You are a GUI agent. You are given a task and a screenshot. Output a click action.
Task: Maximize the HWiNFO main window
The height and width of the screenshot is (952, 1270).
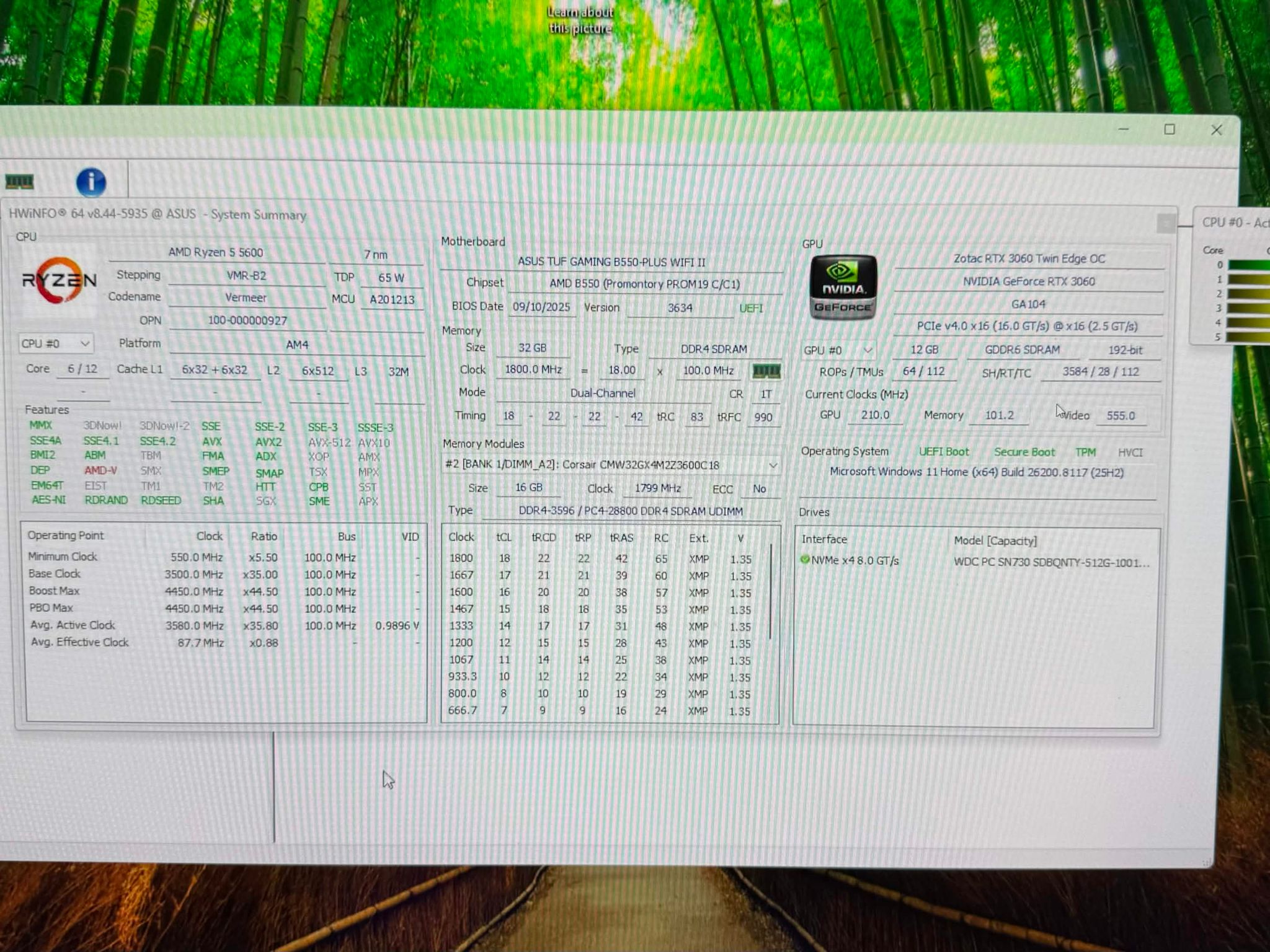[1170, 129]
